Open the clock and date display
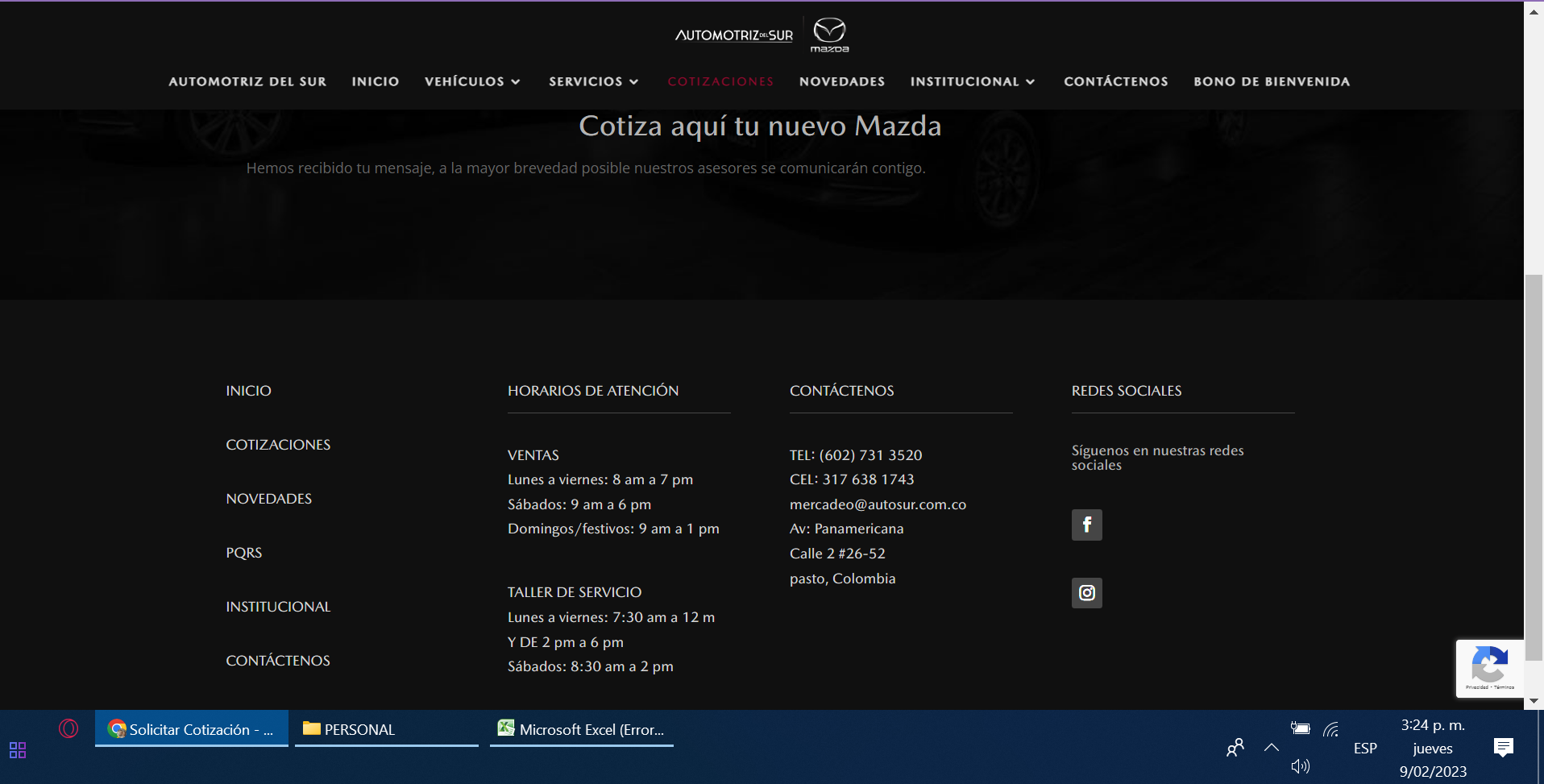The height and width of the screenshot is (784, 1544). pyautogui.click(x=1433, y=748)
